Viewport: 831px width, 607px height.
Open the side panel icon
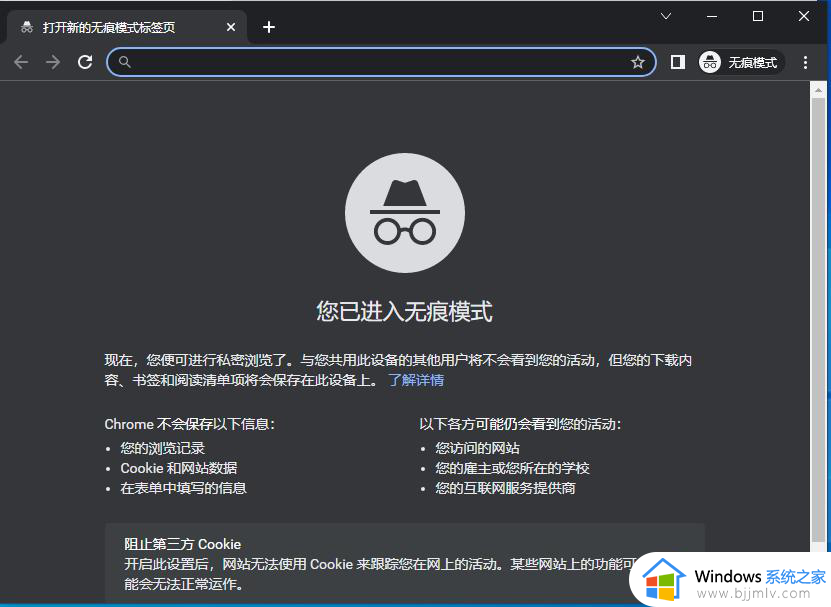(677, 62)
